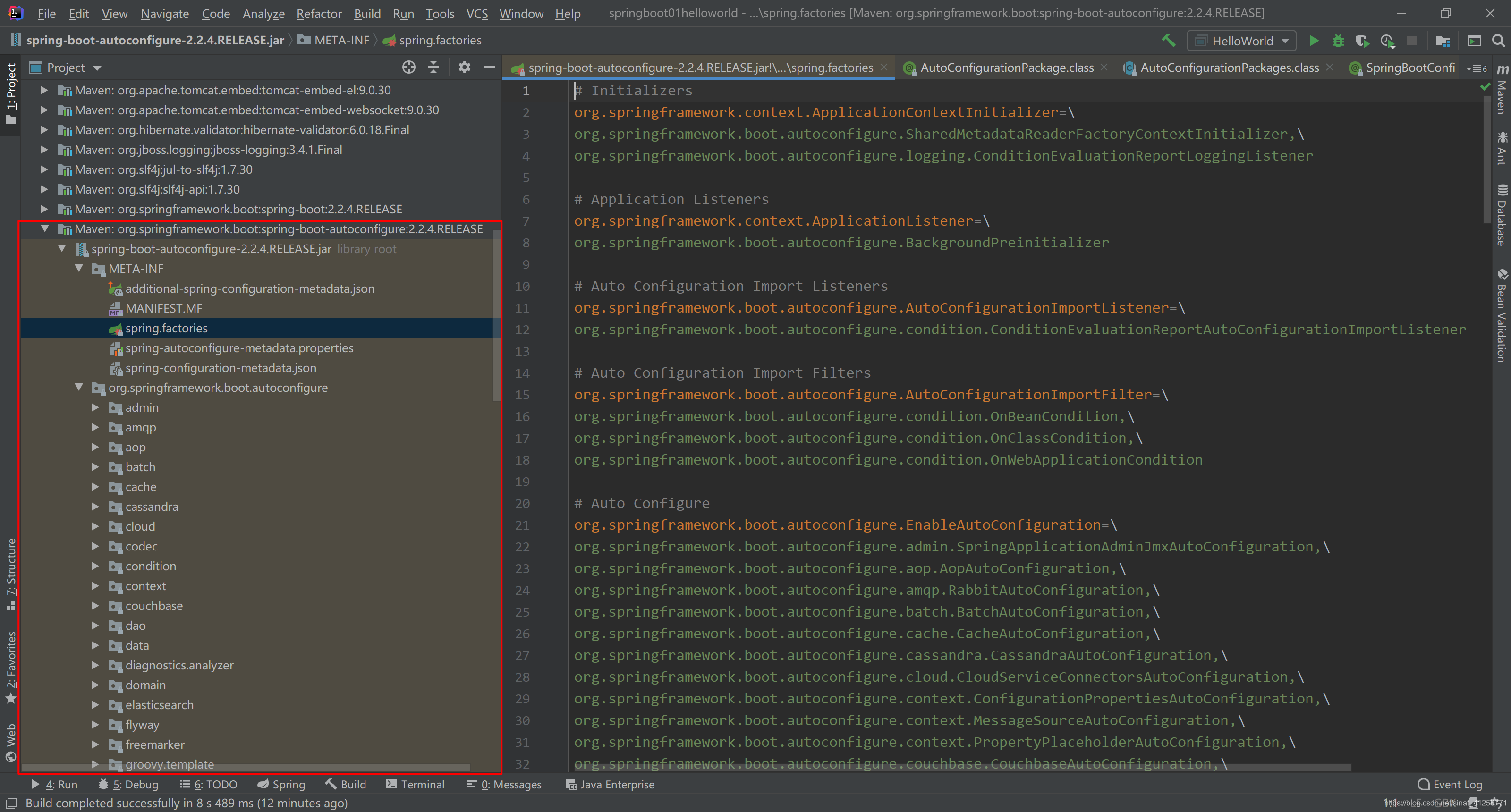Click the green Run HelloWorld button

[1313, 41]
